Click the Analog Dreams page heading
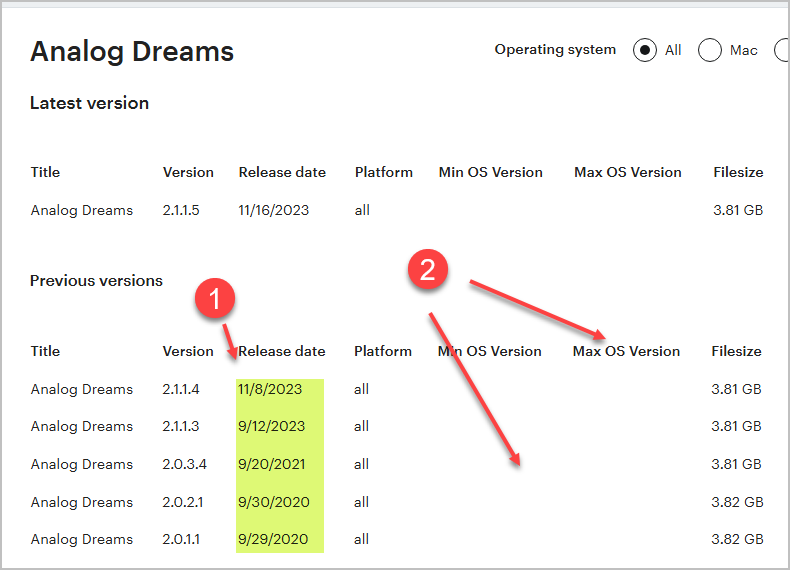The image size is (790, 570). (x=132, y=51)
